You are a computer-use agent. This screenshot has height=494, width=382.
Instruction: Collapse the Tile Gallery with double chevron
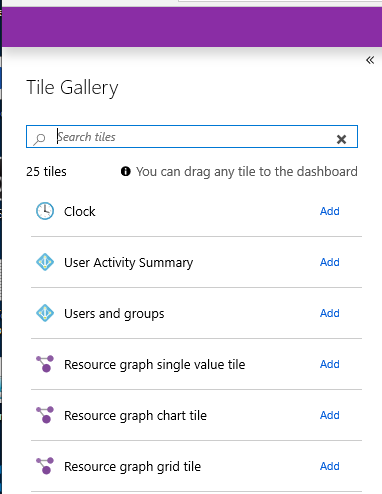370,60
